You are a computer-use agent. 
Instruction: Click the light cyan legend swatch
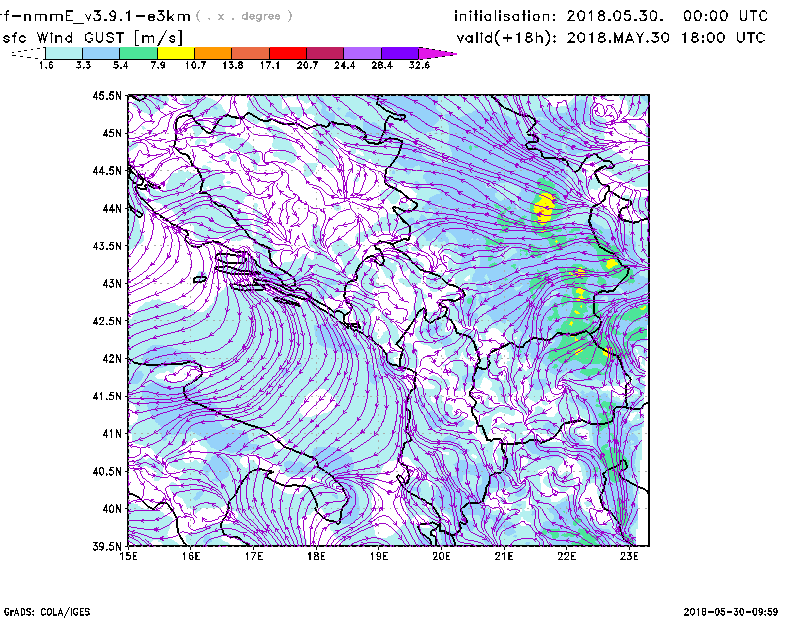[x=64, y=53]
